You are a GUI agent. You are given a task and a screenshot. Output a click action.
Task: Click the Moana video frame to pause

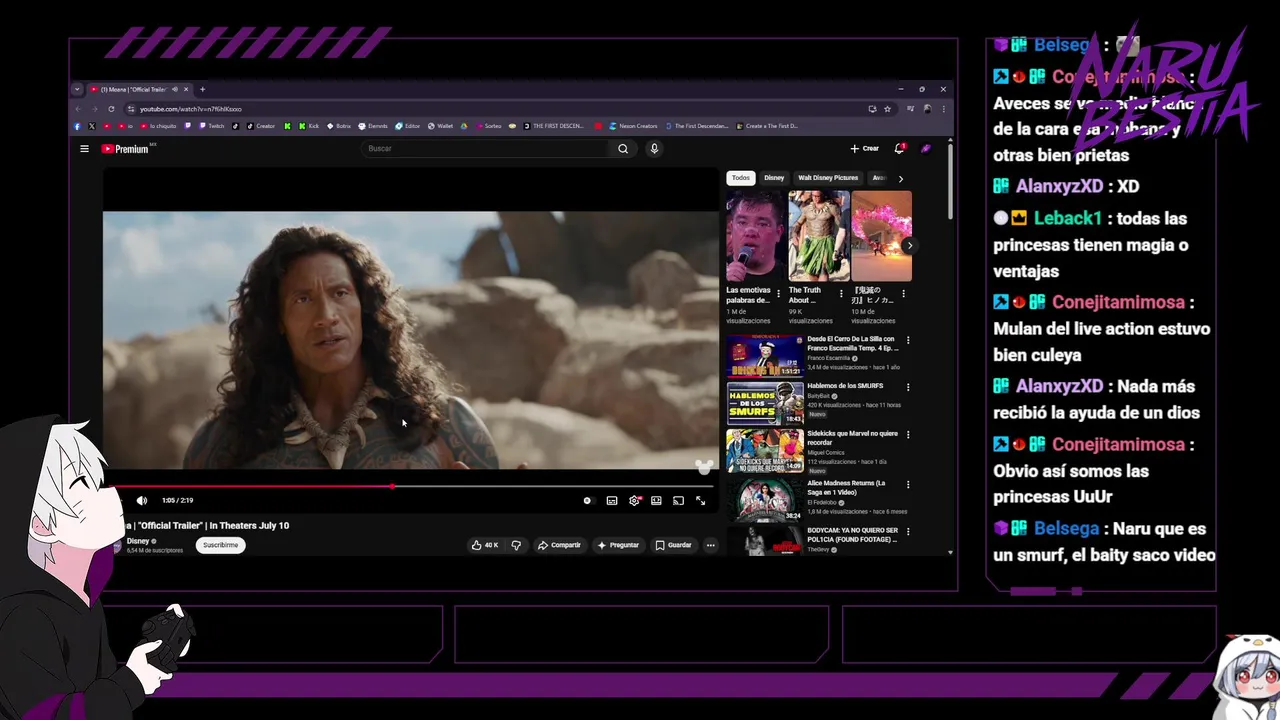(x=410, y=340)
